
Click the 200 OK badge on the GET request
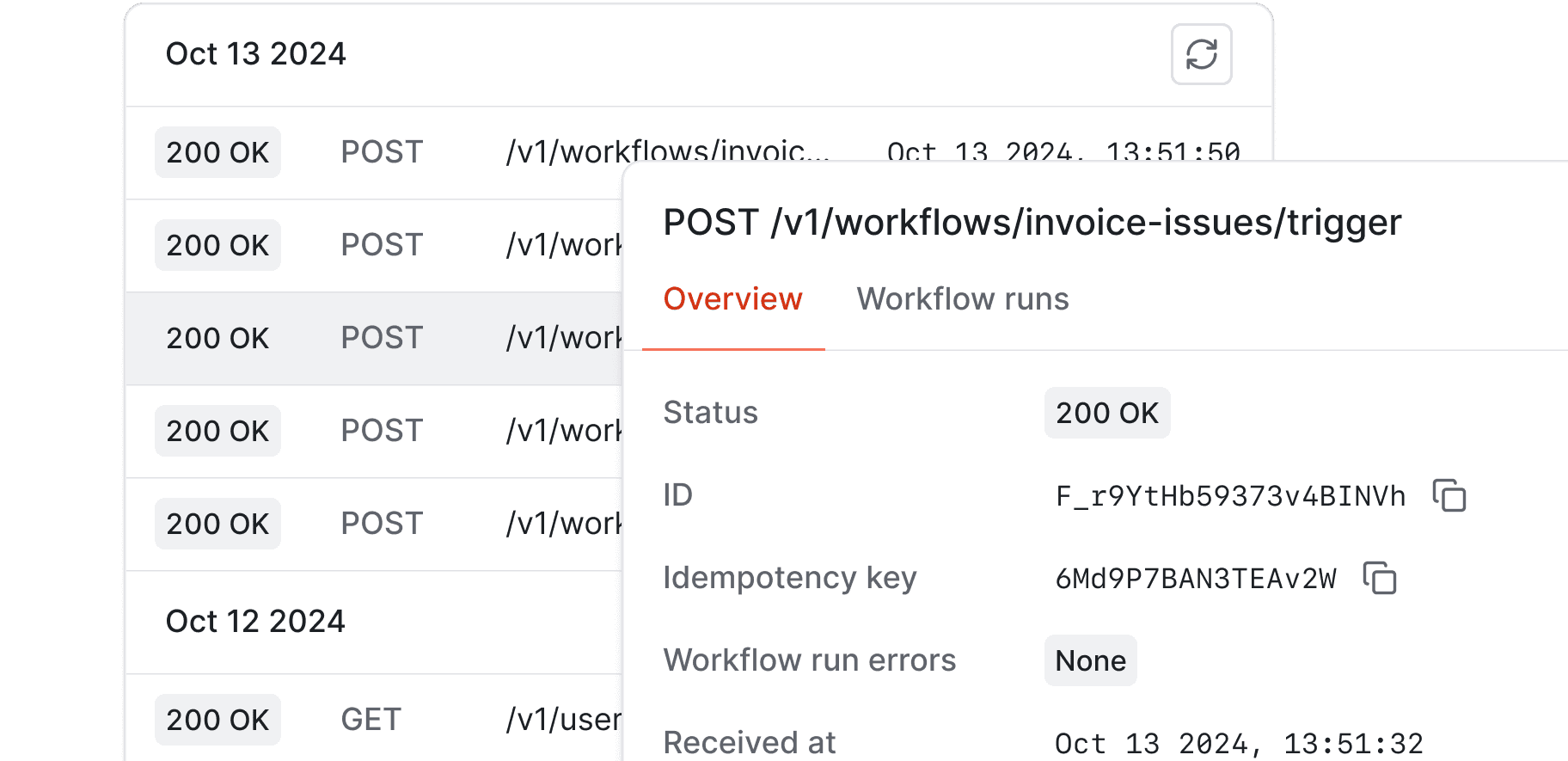[217, 719]
